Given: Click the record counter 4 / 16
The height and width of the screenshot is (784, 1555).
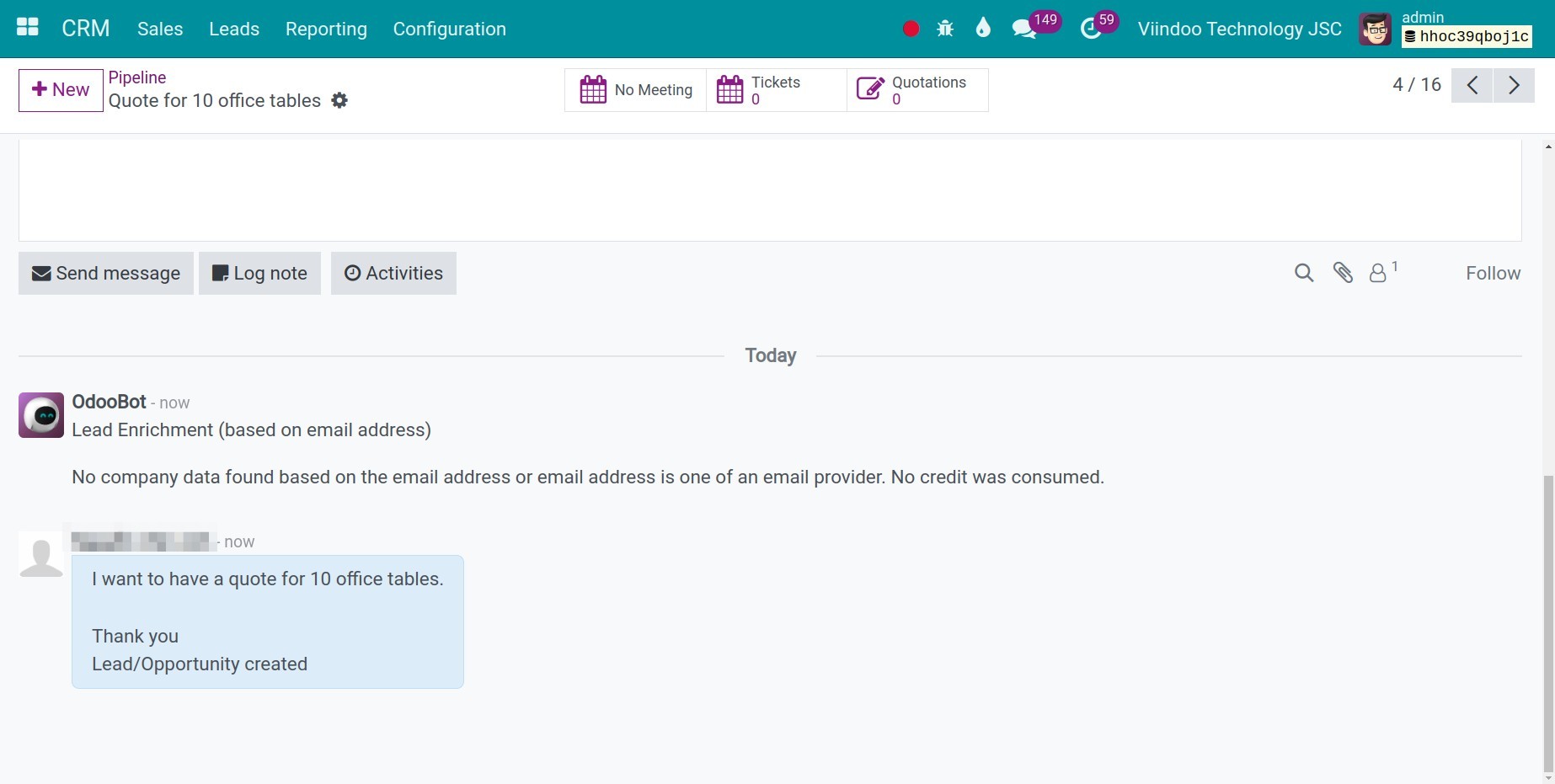Looking at the screenshot, I should tap(1417, 85).
